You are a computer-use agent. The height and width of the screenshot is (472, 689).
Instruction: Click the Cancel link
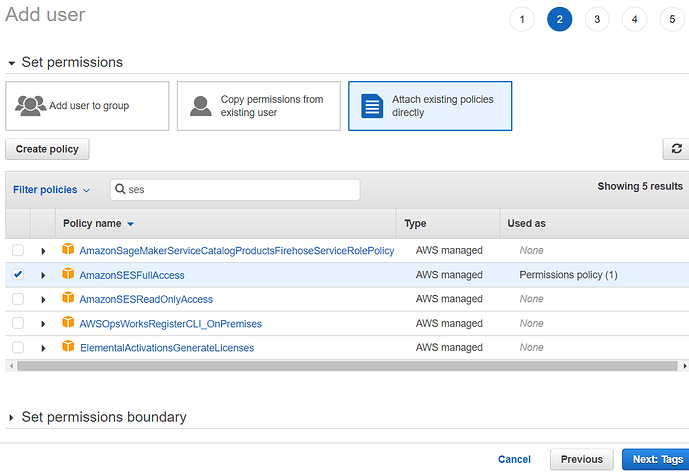click(x=514, y=459)
